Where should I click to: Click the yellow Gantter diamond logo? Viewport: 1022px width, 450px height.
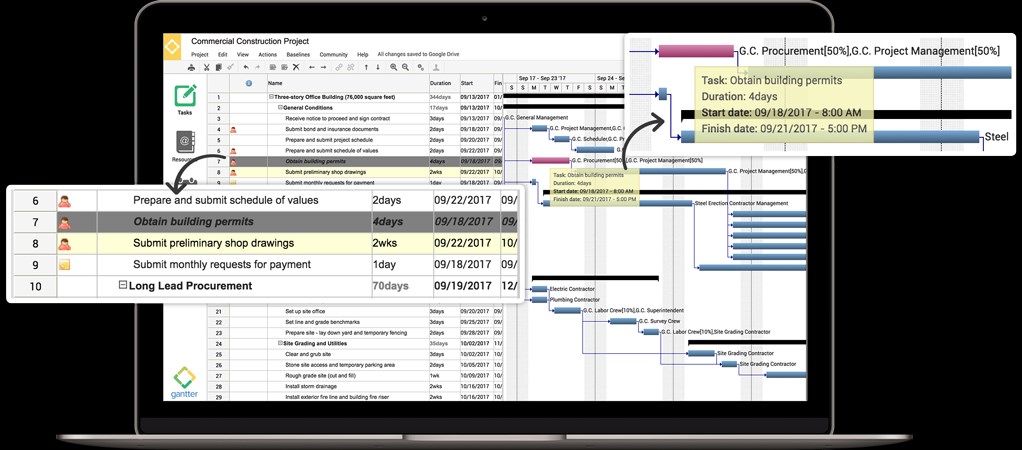(x=172, y=47)
